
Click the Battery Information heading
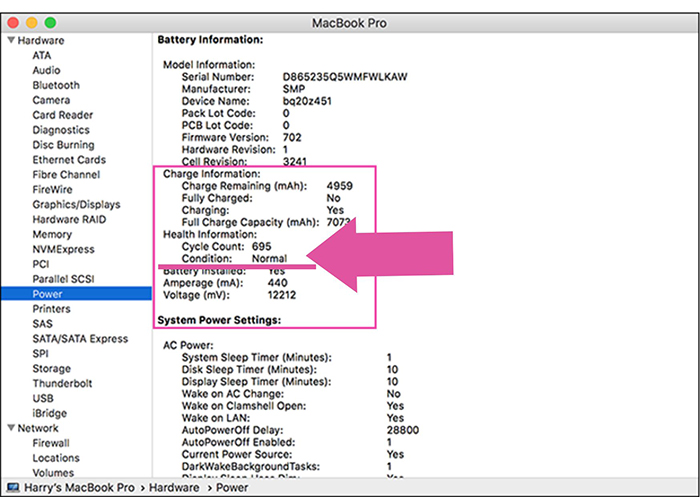pos(210,40)
